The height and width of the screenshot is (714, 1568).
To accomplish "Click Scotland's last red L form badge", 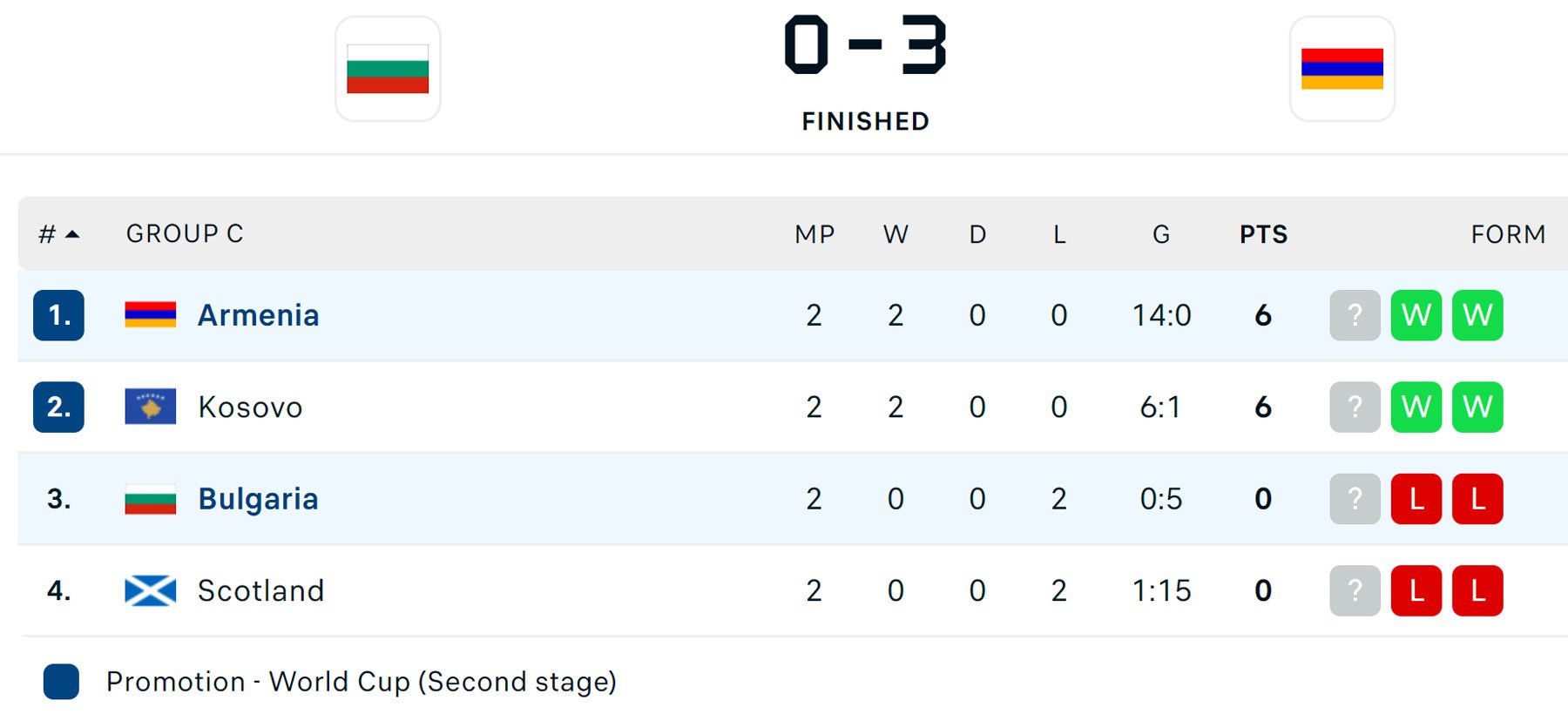I will [1477, 590].
